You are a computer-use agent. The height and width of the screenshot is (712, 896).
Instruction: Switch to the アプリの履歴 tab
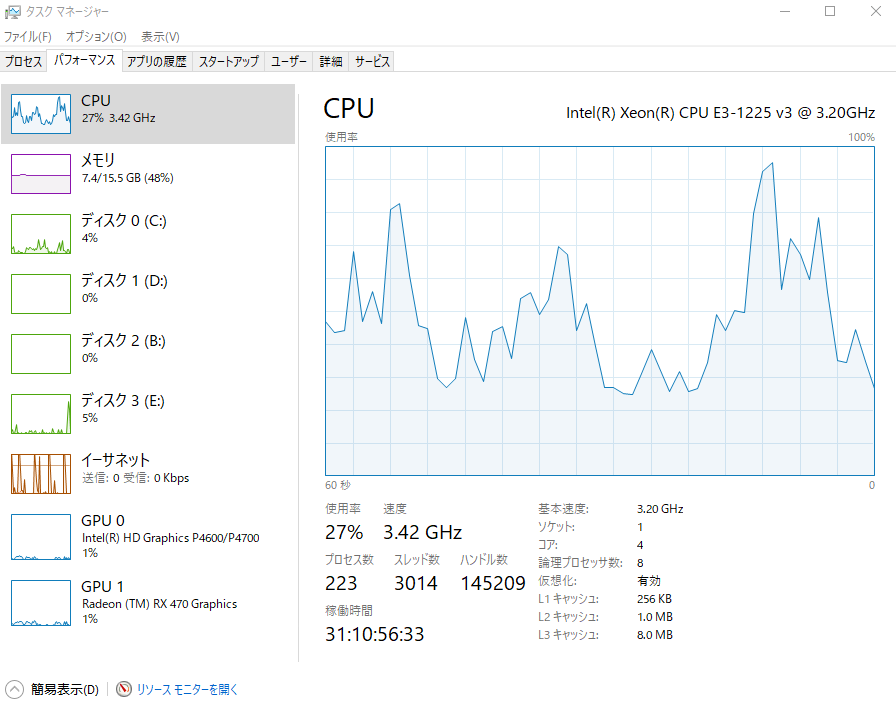[157, 61]
